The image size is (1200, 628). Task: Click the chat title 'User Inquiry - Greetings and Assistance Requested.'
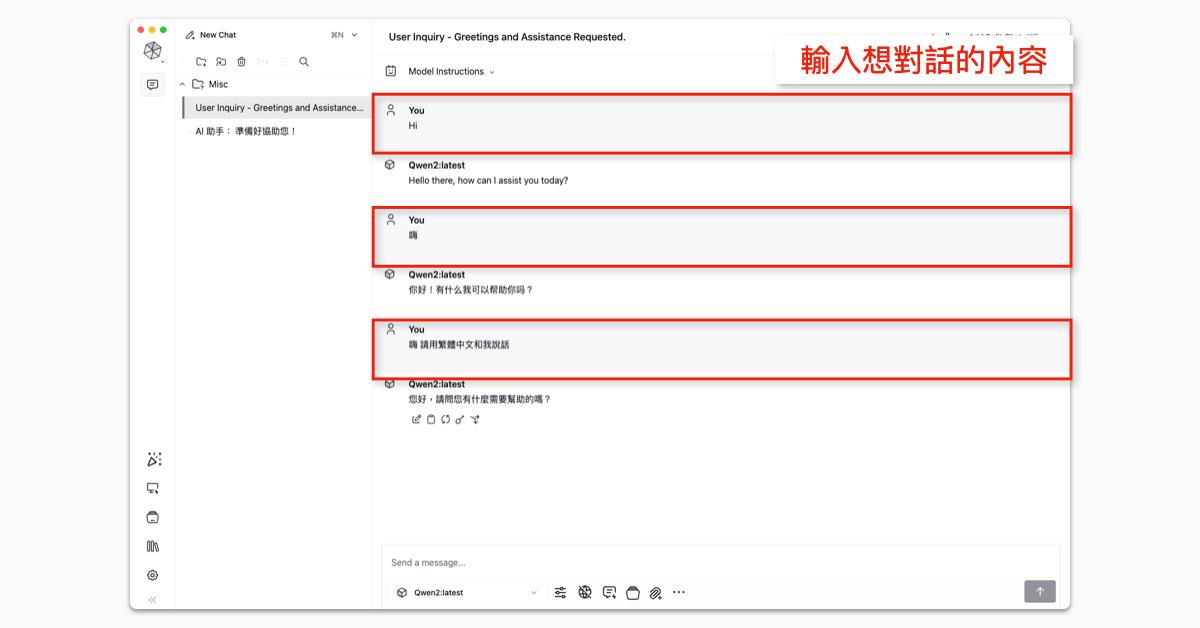[x=507, y=37]
